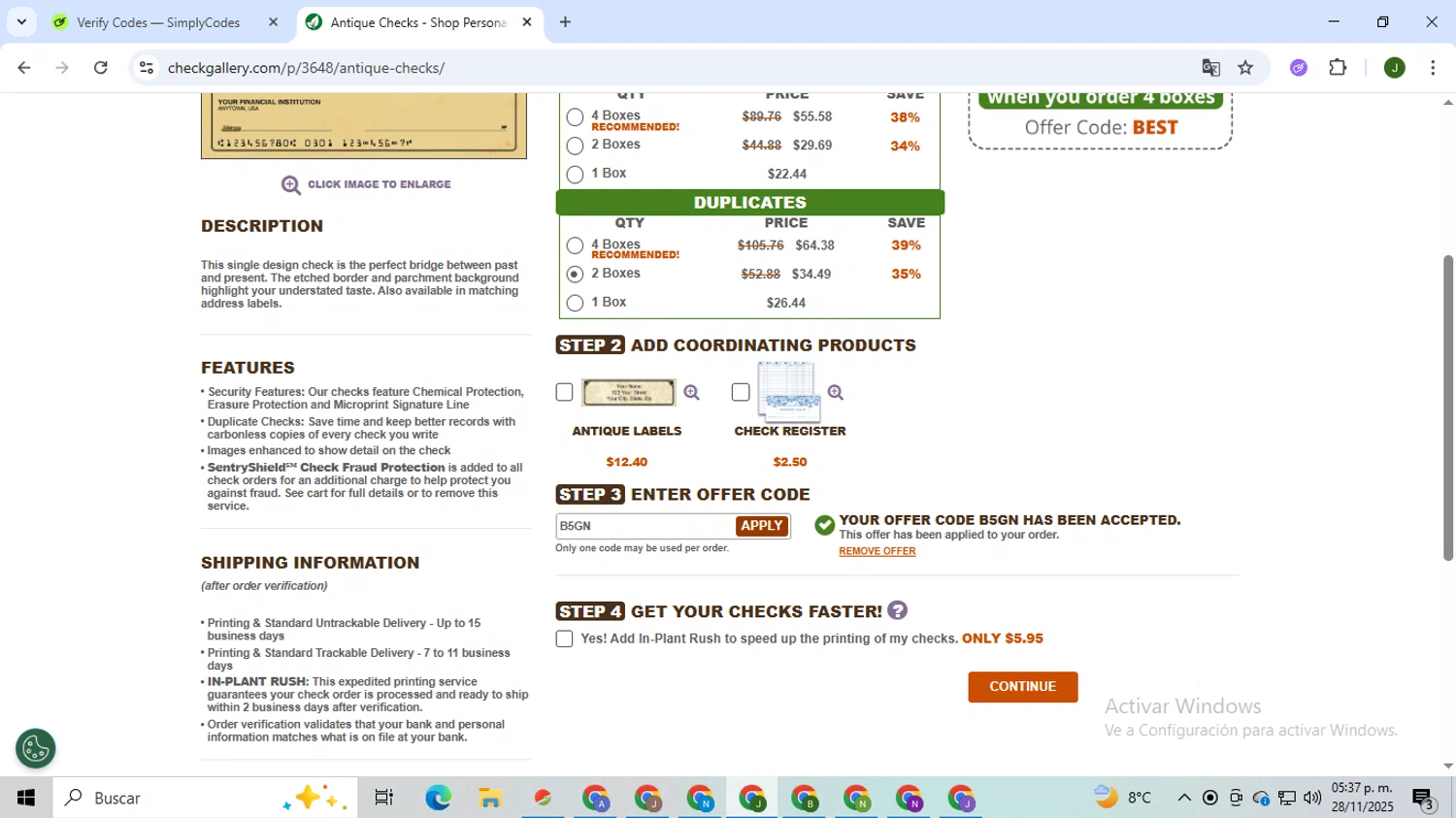Close the Verify Codes SimplyCodes tab
This screenshot has width=1456, height=818.
(x=273, y=22)
